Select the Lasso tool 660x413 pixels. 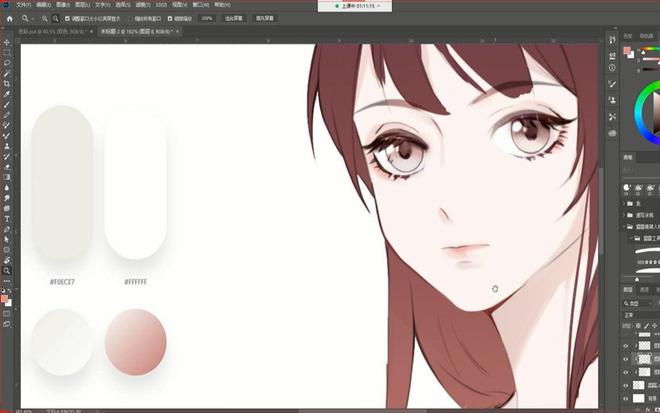(x=7, y=62)
